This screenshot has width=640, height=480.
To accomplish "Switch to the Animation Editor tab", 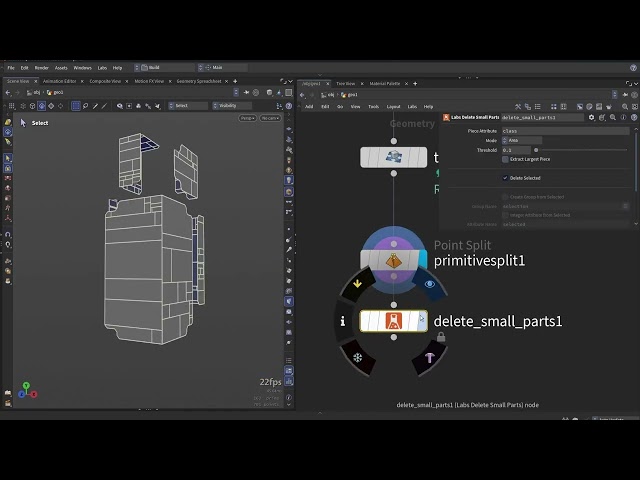I will coord(60,81).
